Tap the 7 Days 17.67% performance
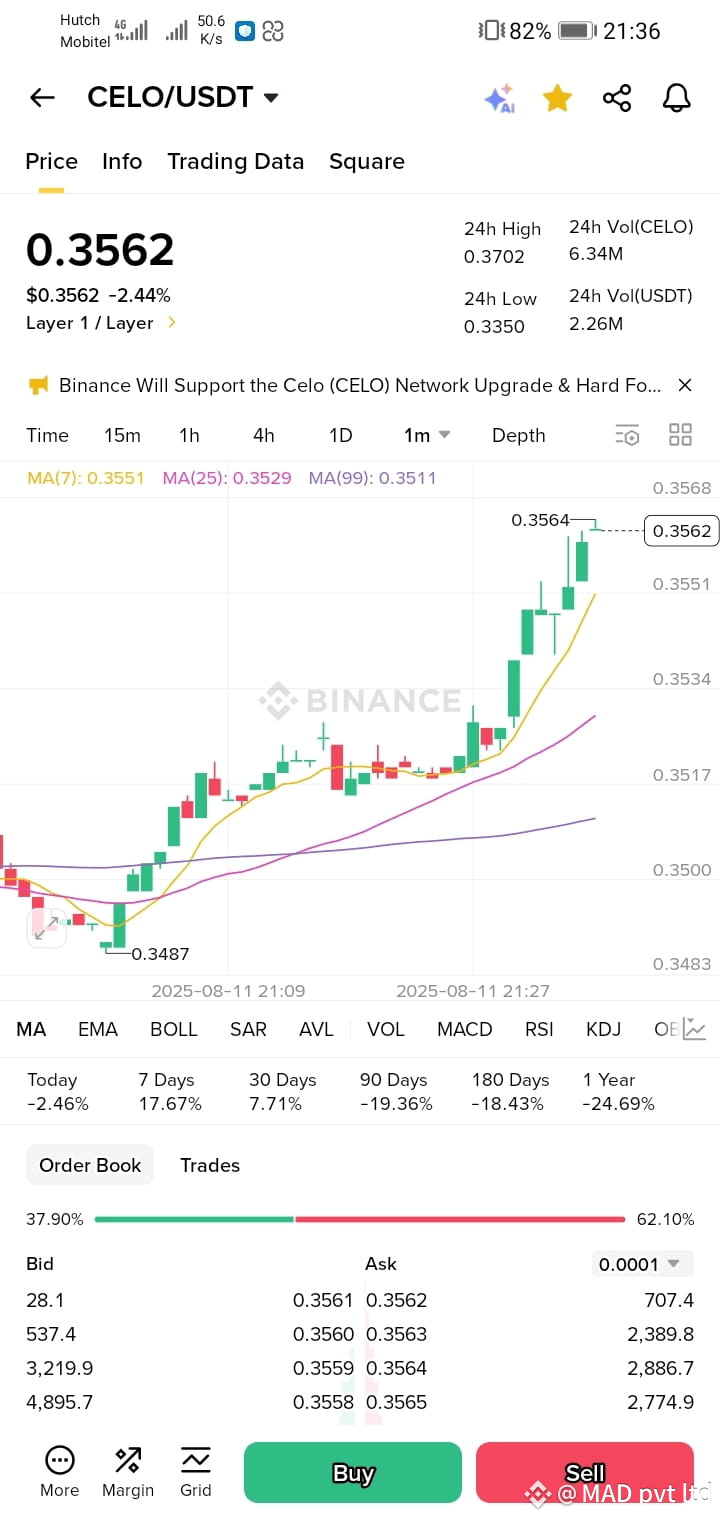The width and height of the screenshot is (720, 1520). click(169, 1091)
